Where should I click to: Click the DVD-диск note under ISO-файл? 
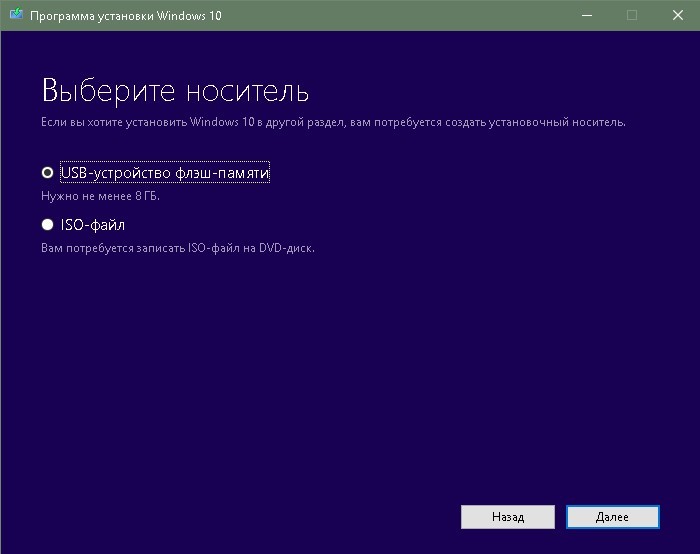(x=178, y=248)
